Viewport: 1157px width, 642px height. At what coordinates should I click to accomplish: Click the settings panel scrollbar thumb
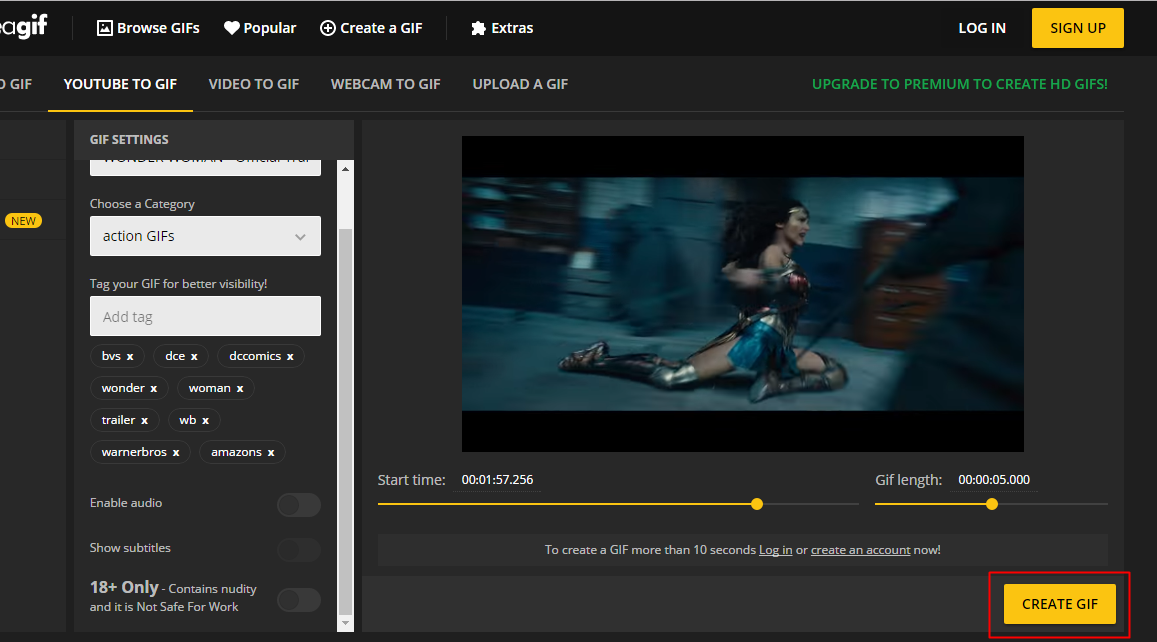tap(345, 421)
